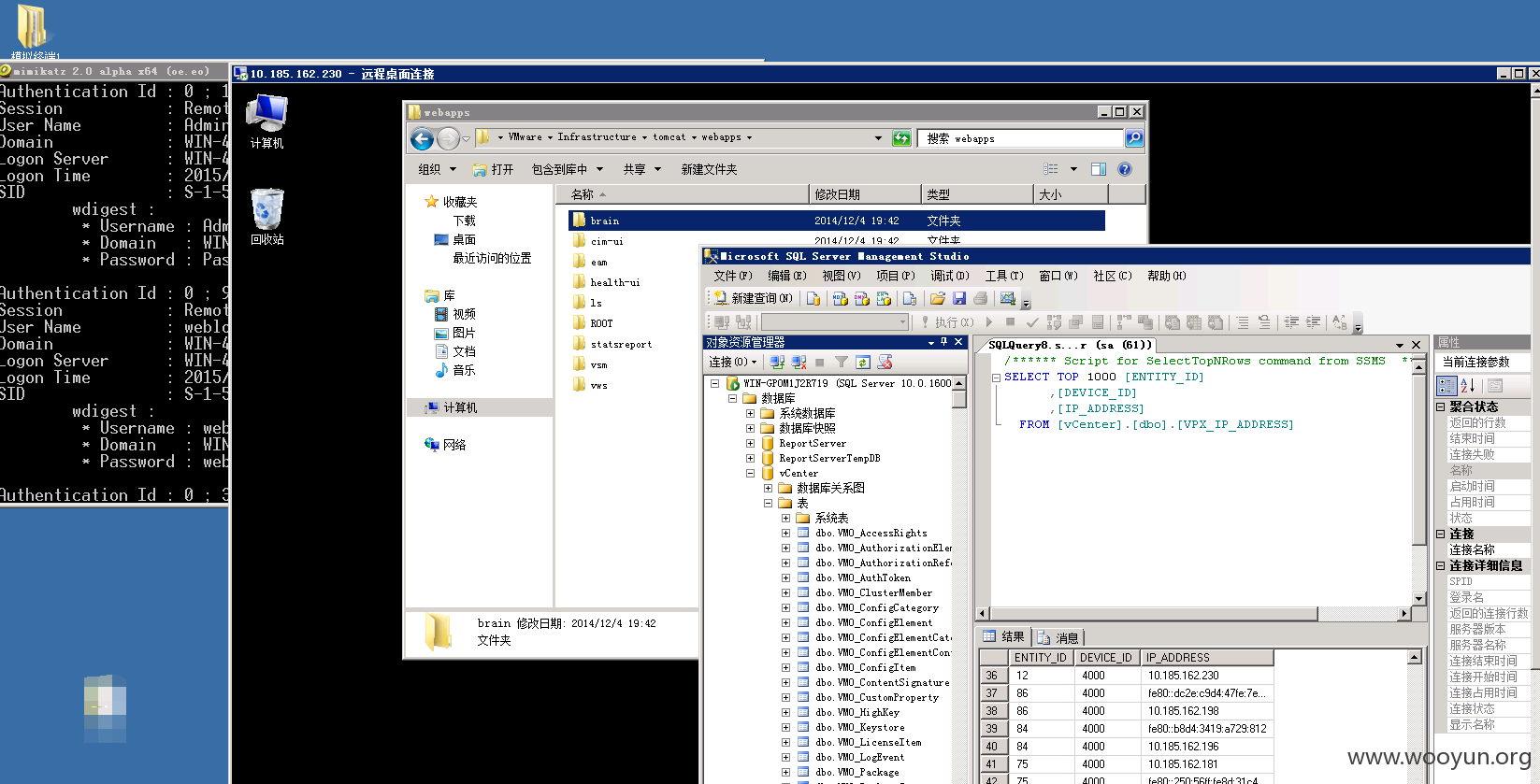This screenshot has height=784, width=1540.
Task: Click the Disconnect icon in Object Explorer
Action: (799, 362)
